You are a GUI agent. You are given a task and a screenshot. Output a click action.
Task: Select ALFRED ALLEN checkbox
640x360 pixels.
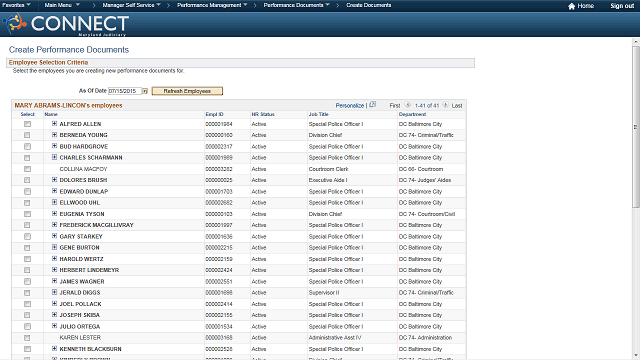point(27,124)
